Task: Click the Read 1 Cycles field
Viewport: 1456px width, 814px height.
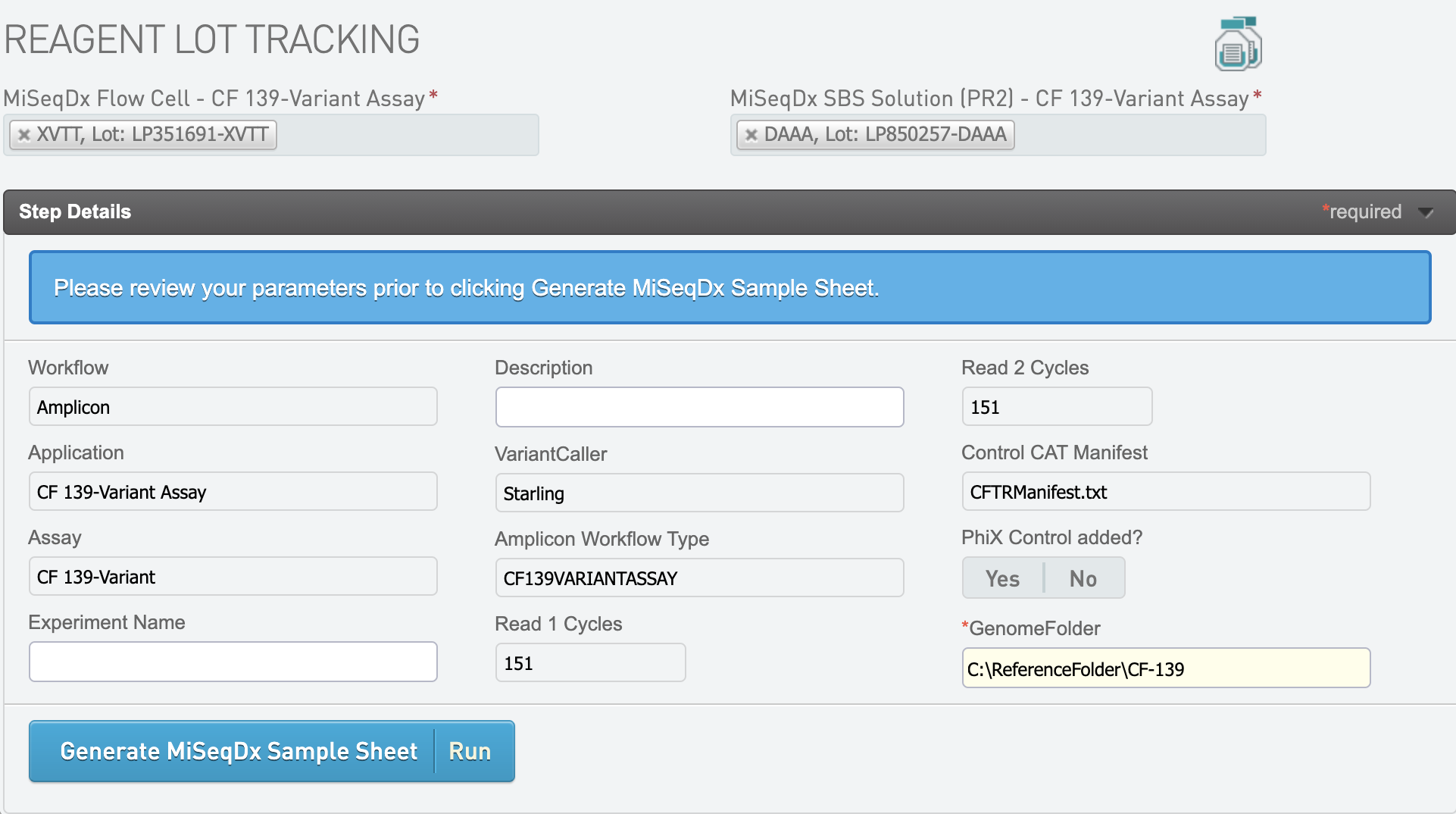Action: point(590,663)
